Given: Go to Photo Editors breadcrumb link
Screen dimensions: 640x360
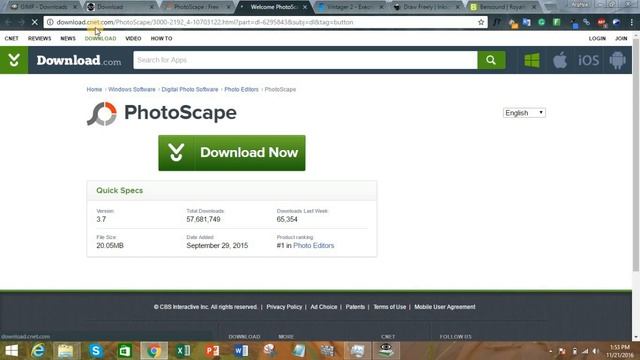Looking at the screenshot, I should pos(242,89).
